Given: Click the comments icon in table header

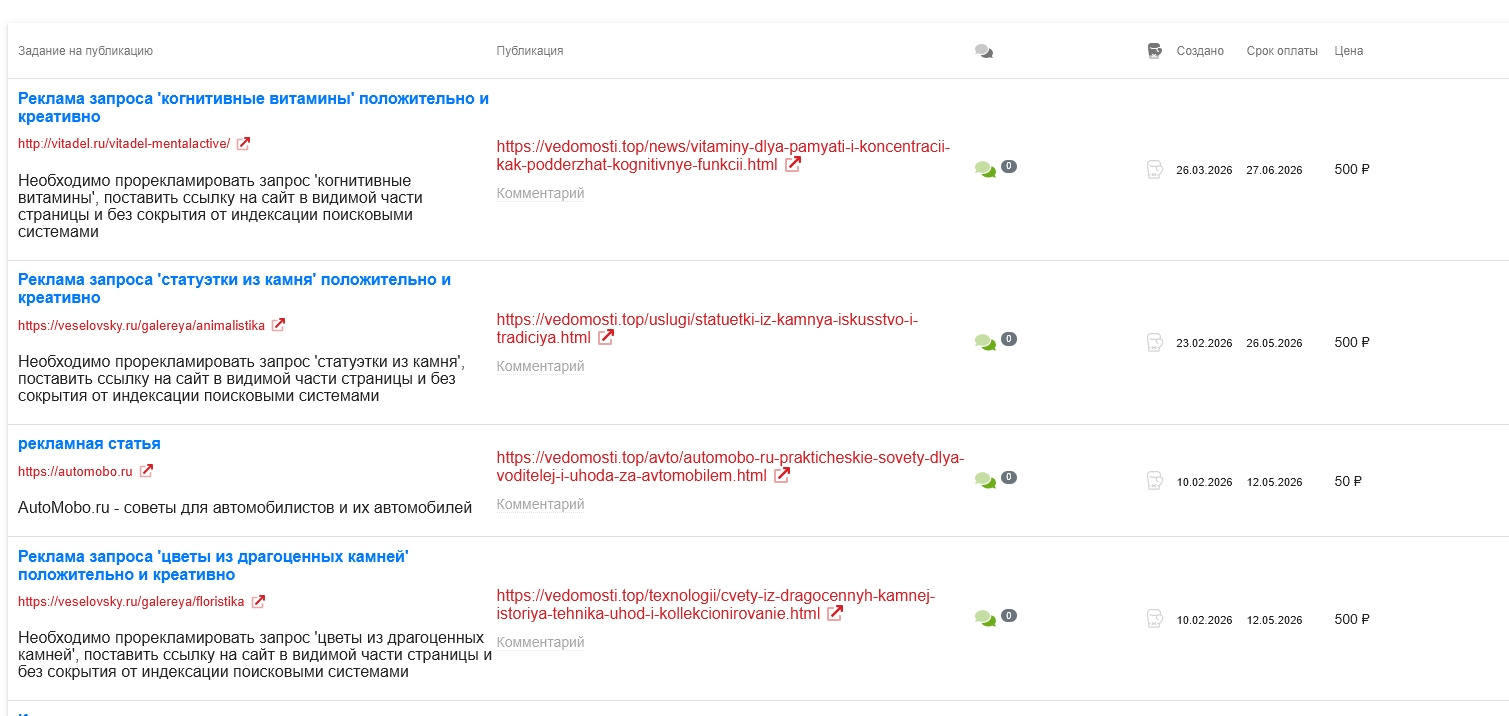Looking at the screenshot, I should (x=984, y=51).
